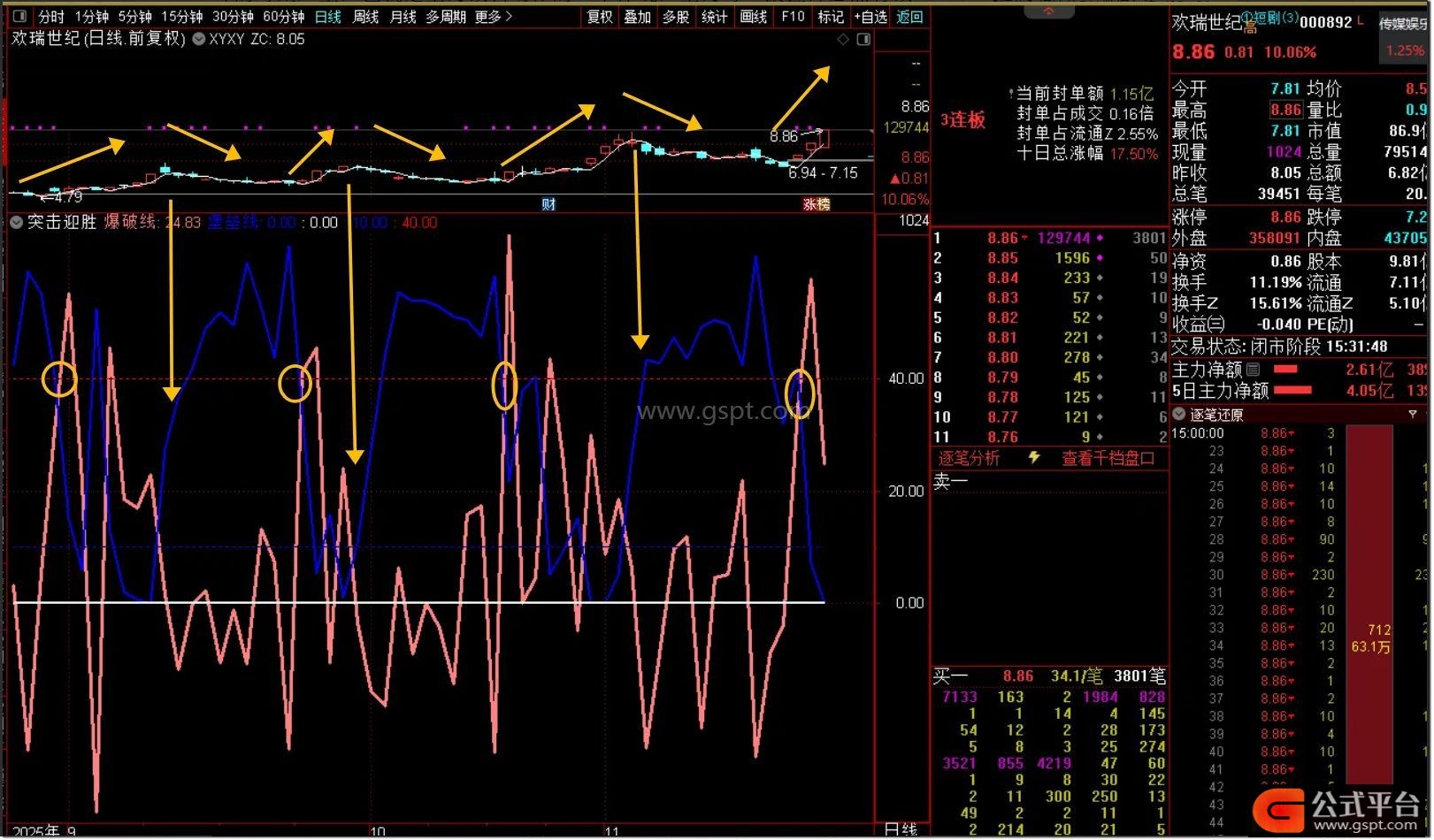This screenshot has height=840, width=1434.
Task: Select the 60分钟 period tab
Action: pos(283,17)
